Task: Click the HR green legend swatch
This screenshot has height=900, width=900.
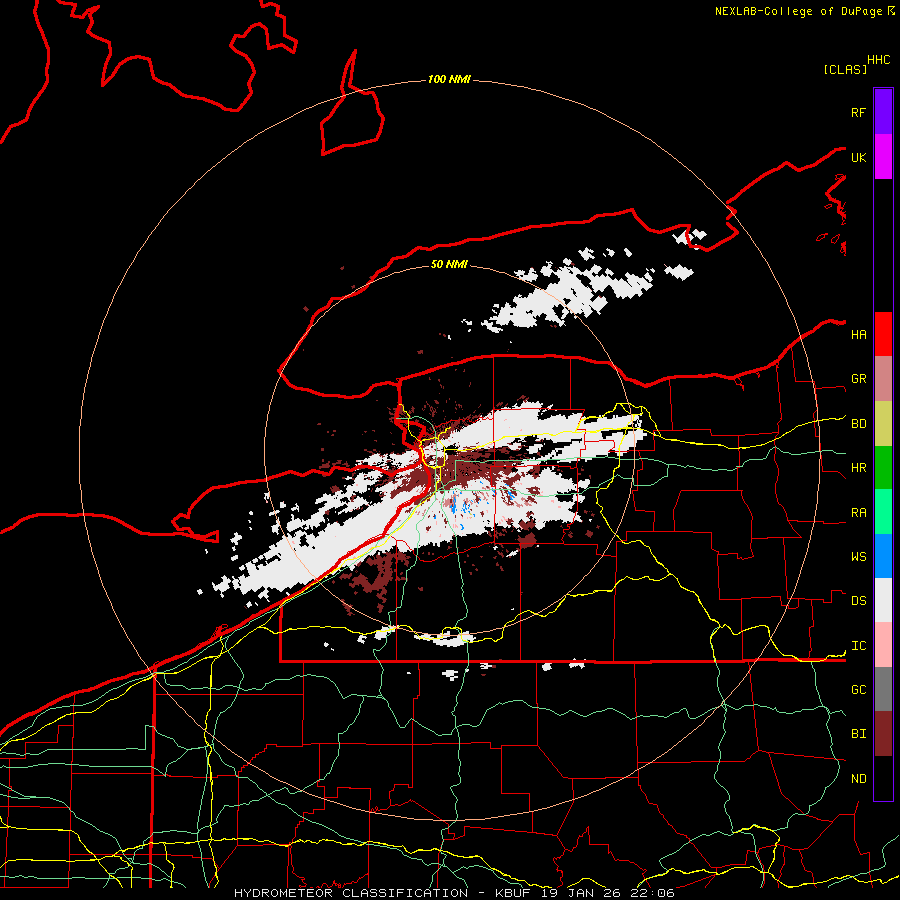Action: (883, 467)
